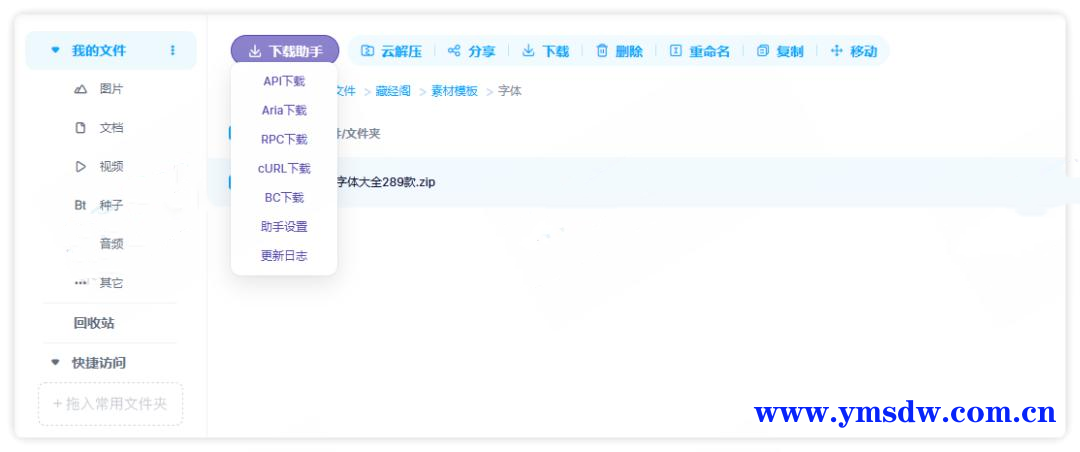Click the cloud unzip icon

[368, 51]
